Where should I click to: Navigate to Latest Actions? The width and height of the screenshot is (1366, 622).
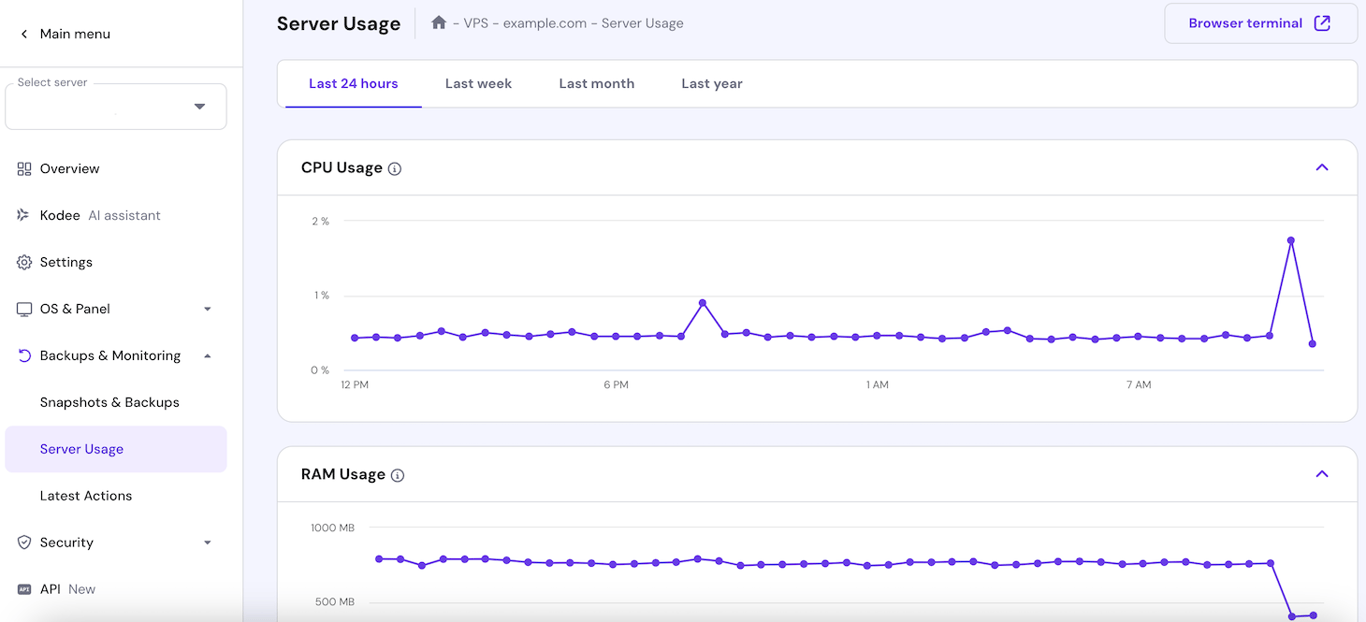pos(85,495)
